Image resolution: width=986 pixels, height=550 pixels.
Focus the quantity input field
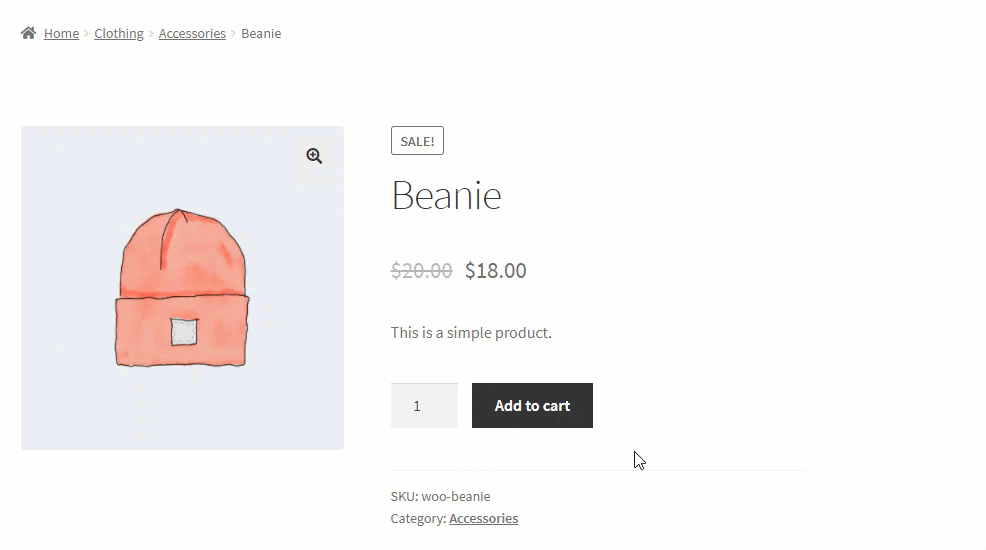pyautogui.click(x=424, y=405)
